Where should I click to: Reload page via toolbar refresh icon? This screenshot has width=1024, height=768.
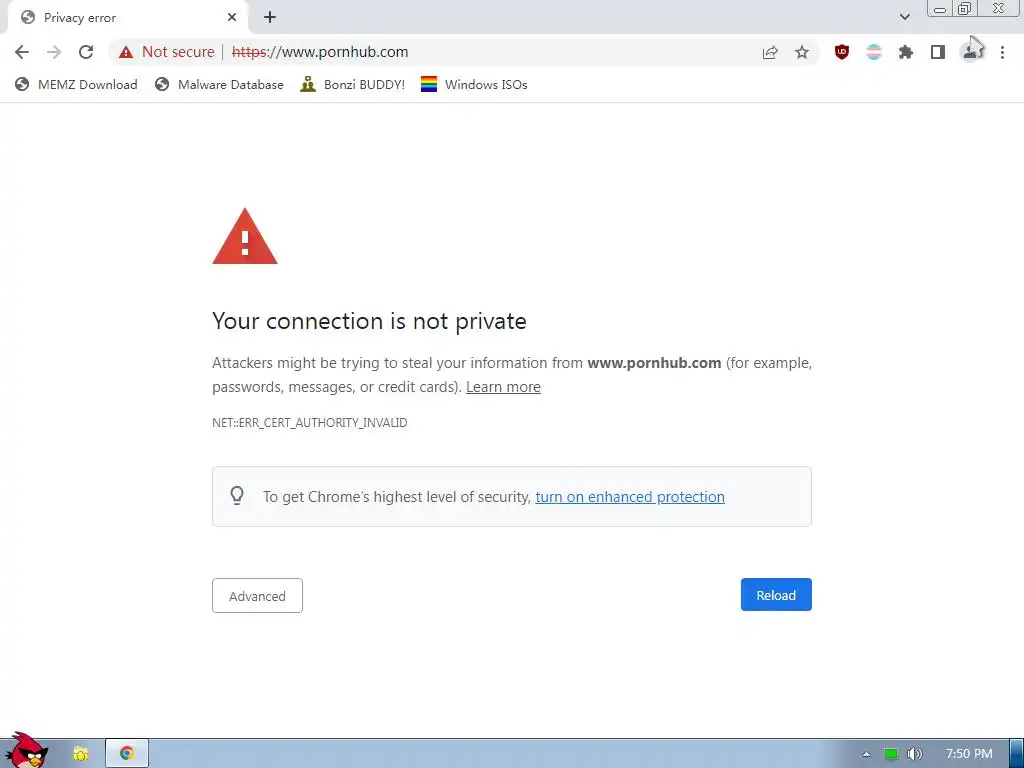click(x=86, y=52)
